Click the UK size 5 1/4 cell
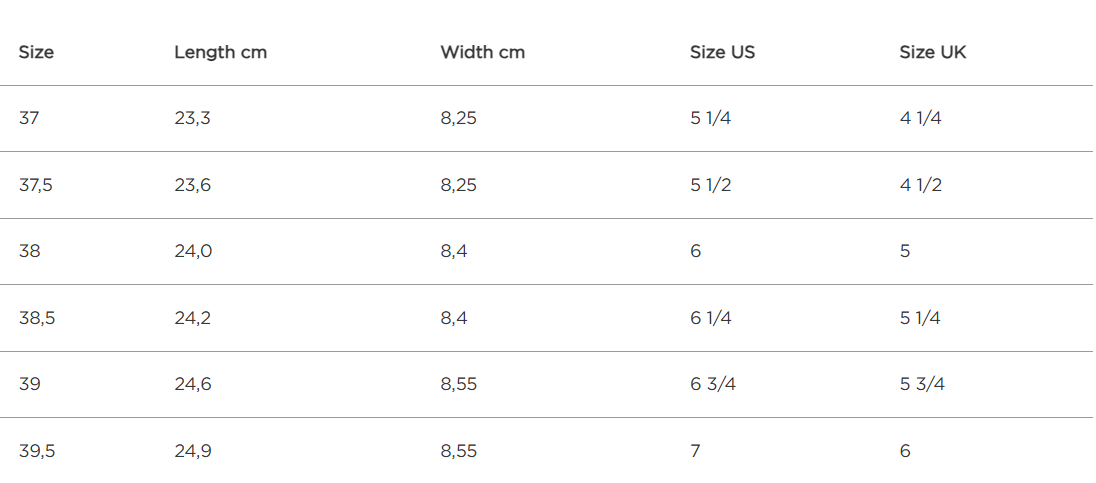This screenshot has height=483, width=1096. tap(920, 318)
